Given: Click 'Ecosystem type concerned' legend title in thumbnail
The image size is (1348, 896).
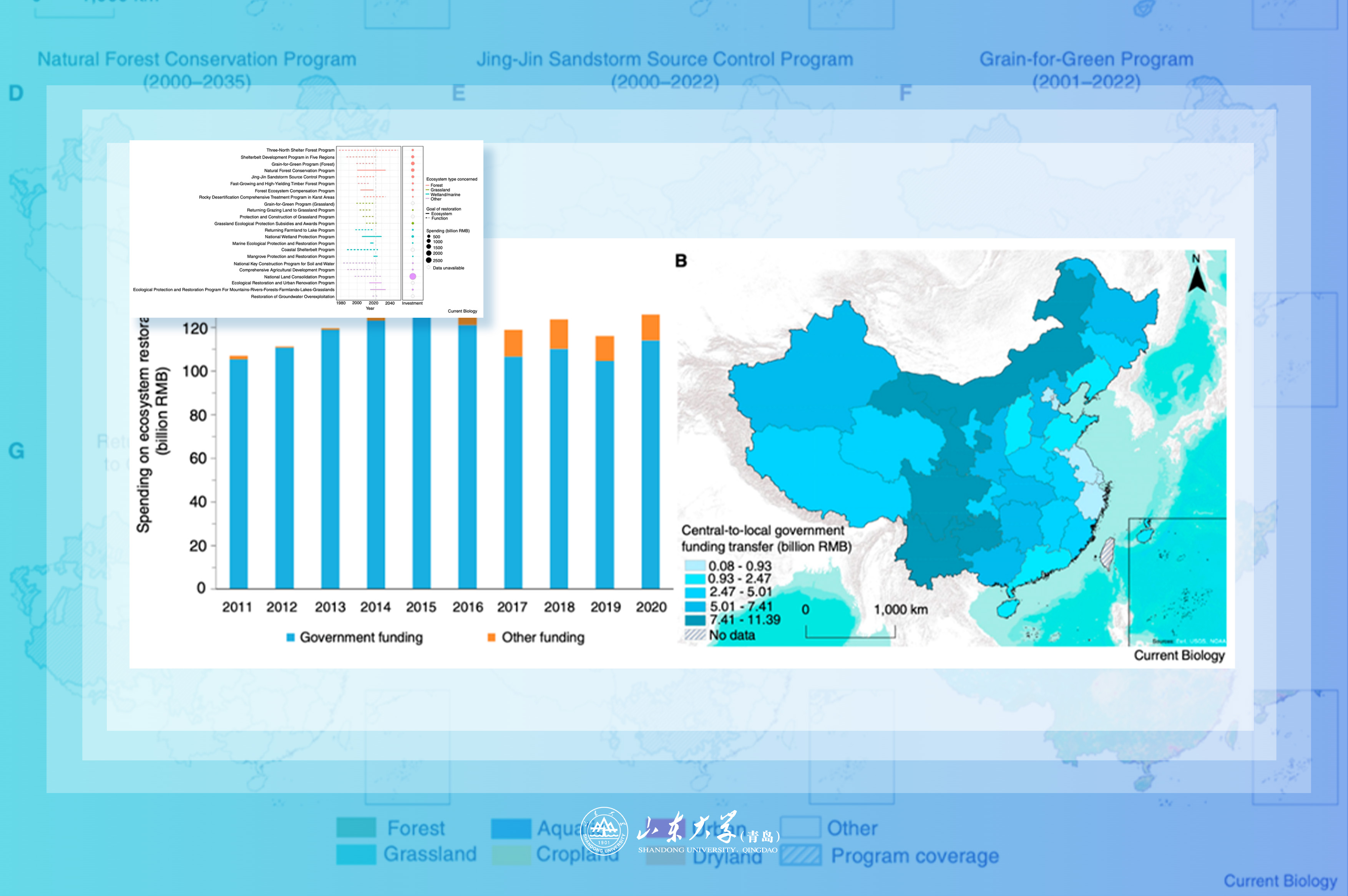Looking at the screenshot, I should [452, 179].
